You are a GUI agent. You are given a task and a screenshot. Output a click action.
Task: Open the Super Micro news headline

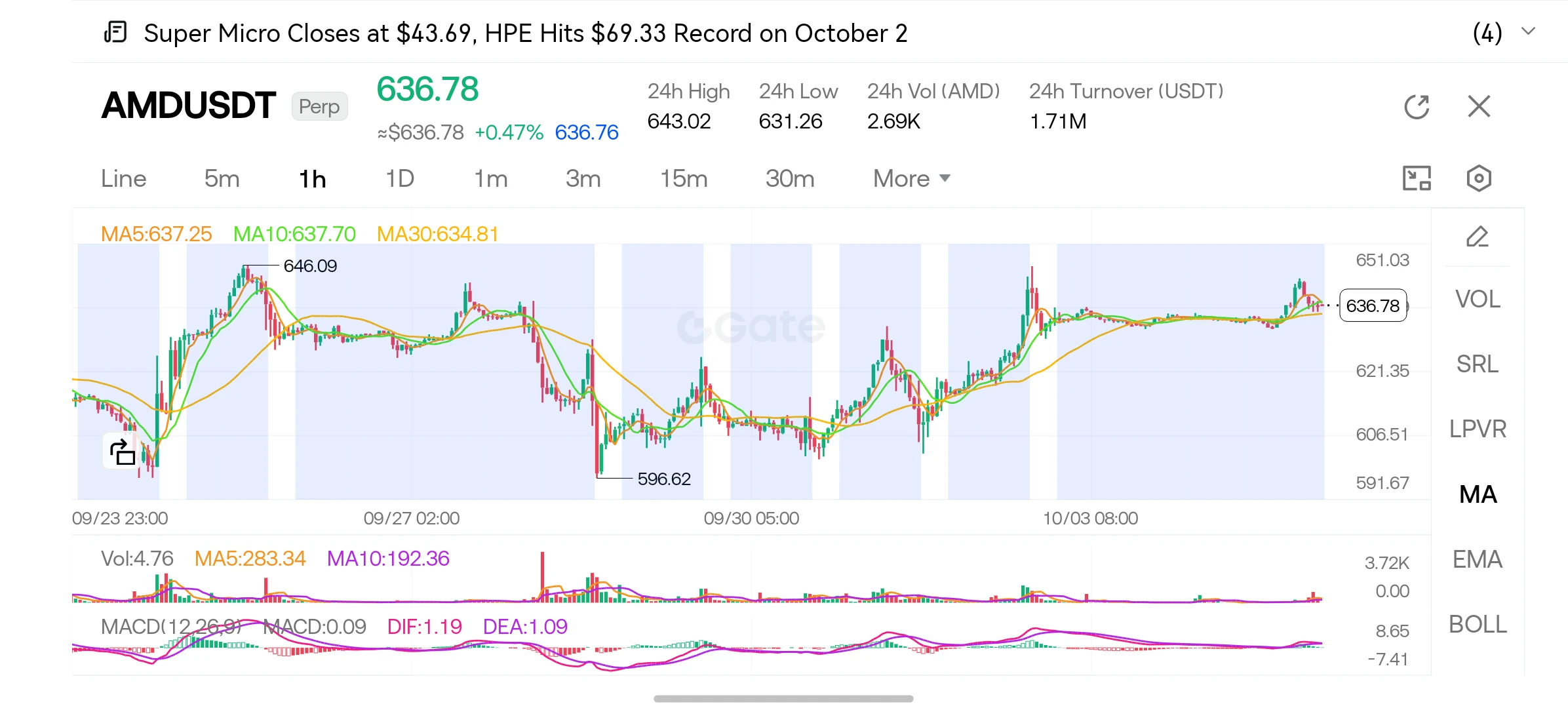(526, 33)
